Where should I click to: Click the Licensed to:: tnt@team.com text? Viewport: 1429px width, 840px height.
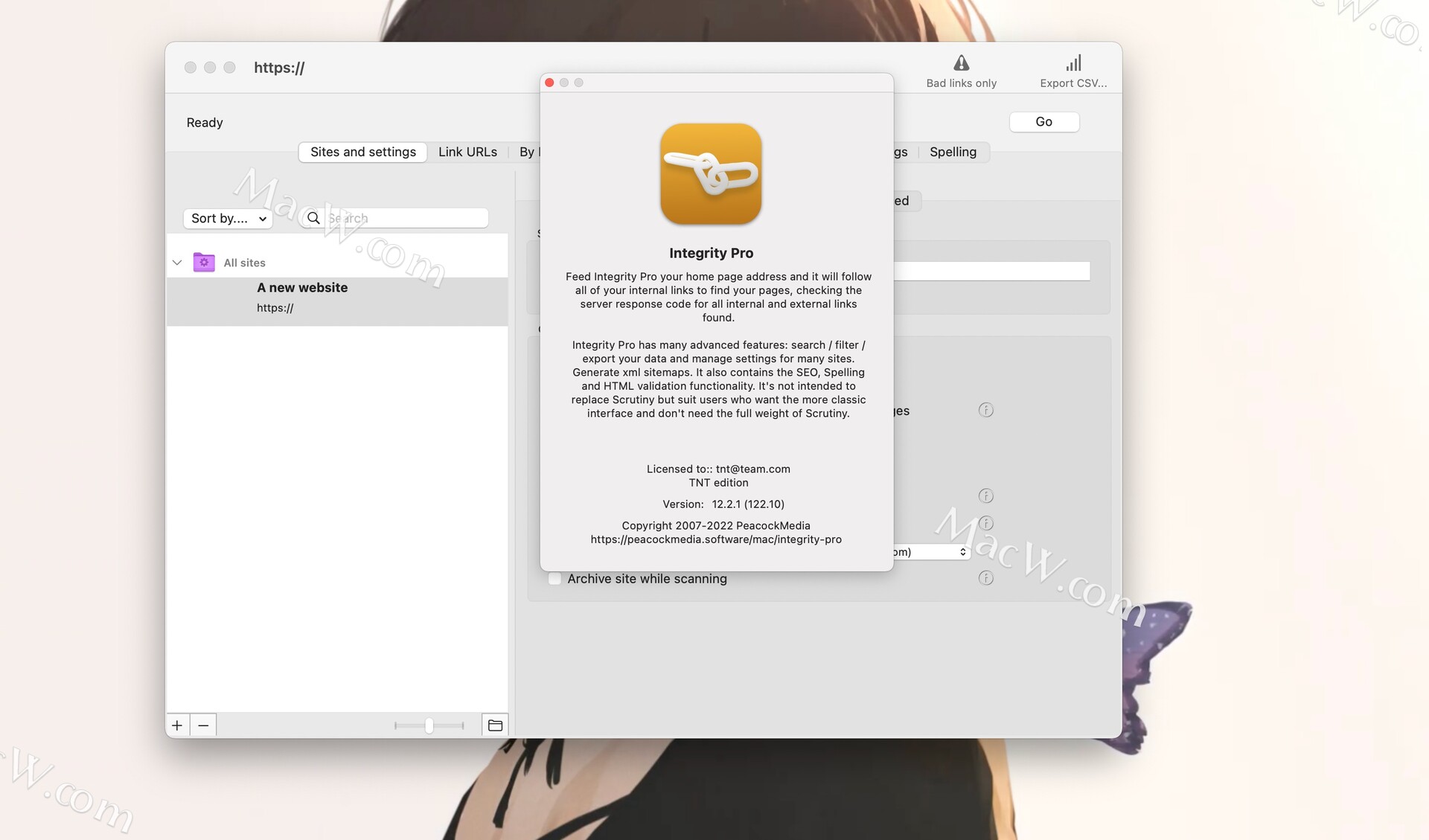click(718, 469)
